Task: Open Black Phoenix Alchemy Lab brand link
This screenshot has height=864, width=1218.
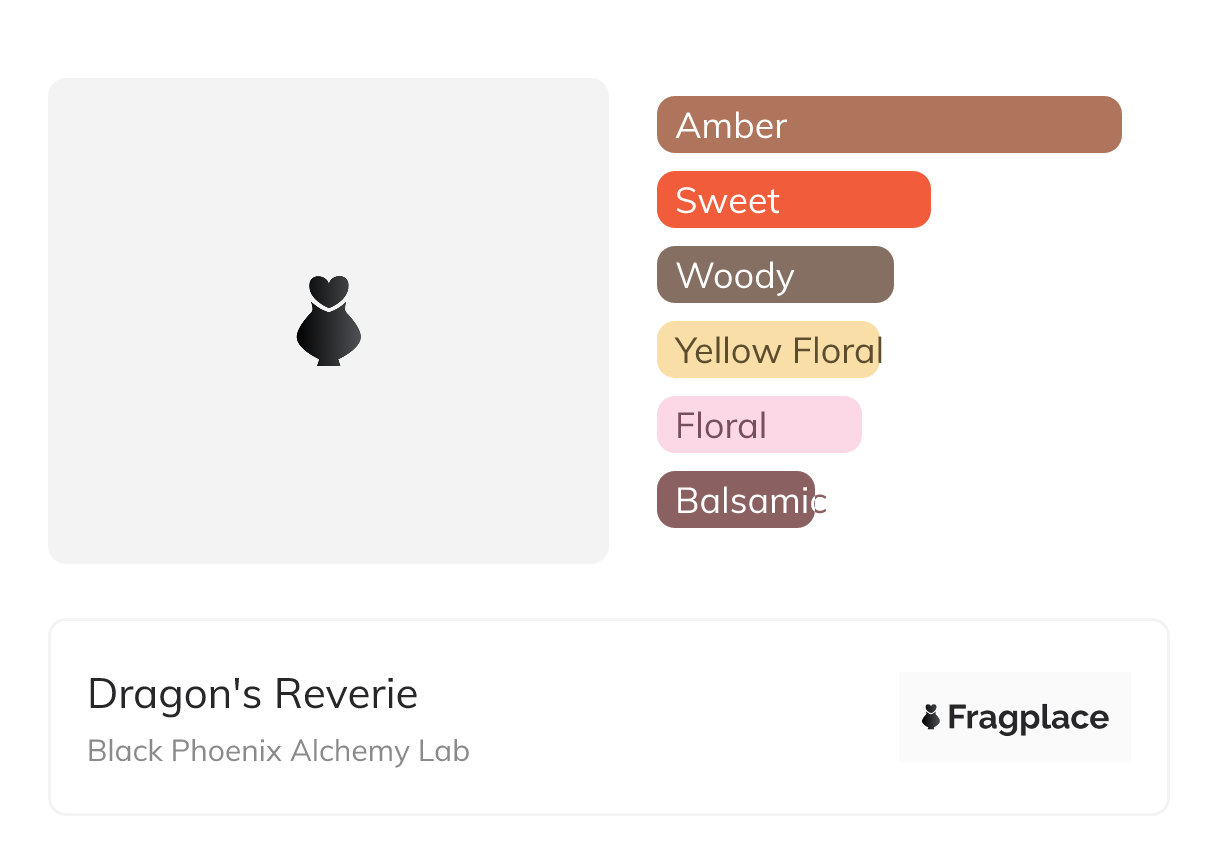Action: [x=278, y=751]
